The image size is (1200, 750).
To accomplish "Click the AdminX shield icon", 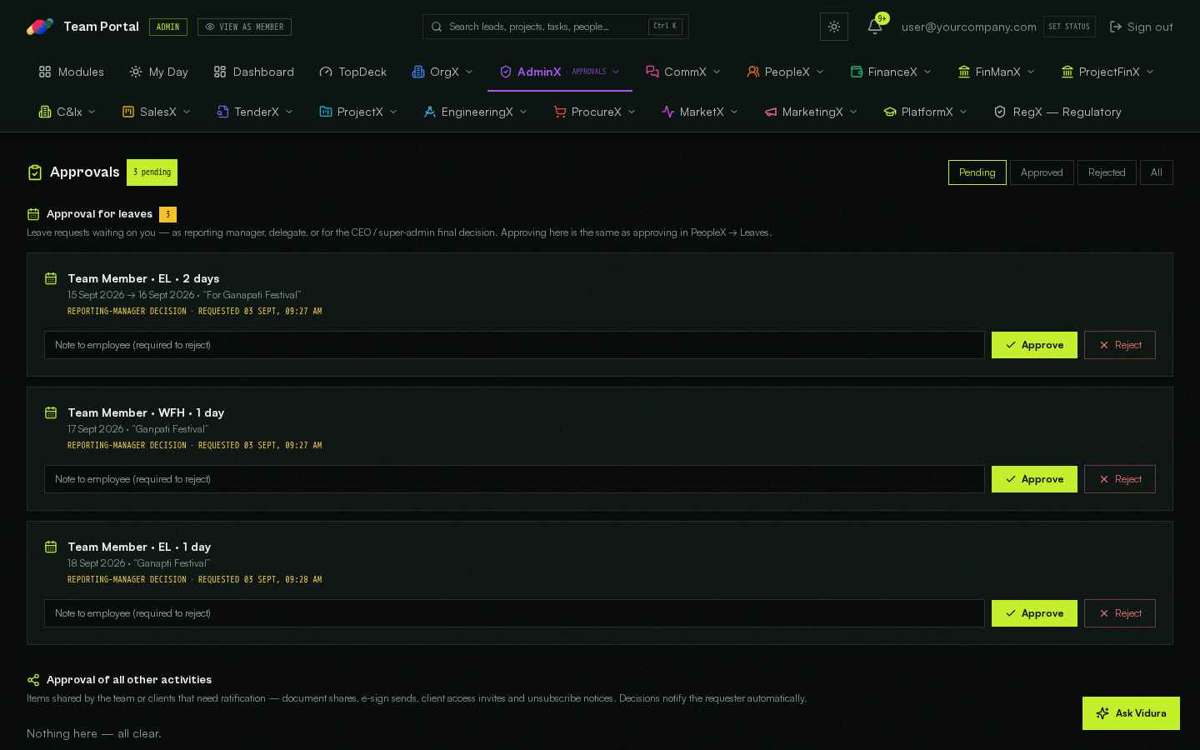I will tap(506, 72).
